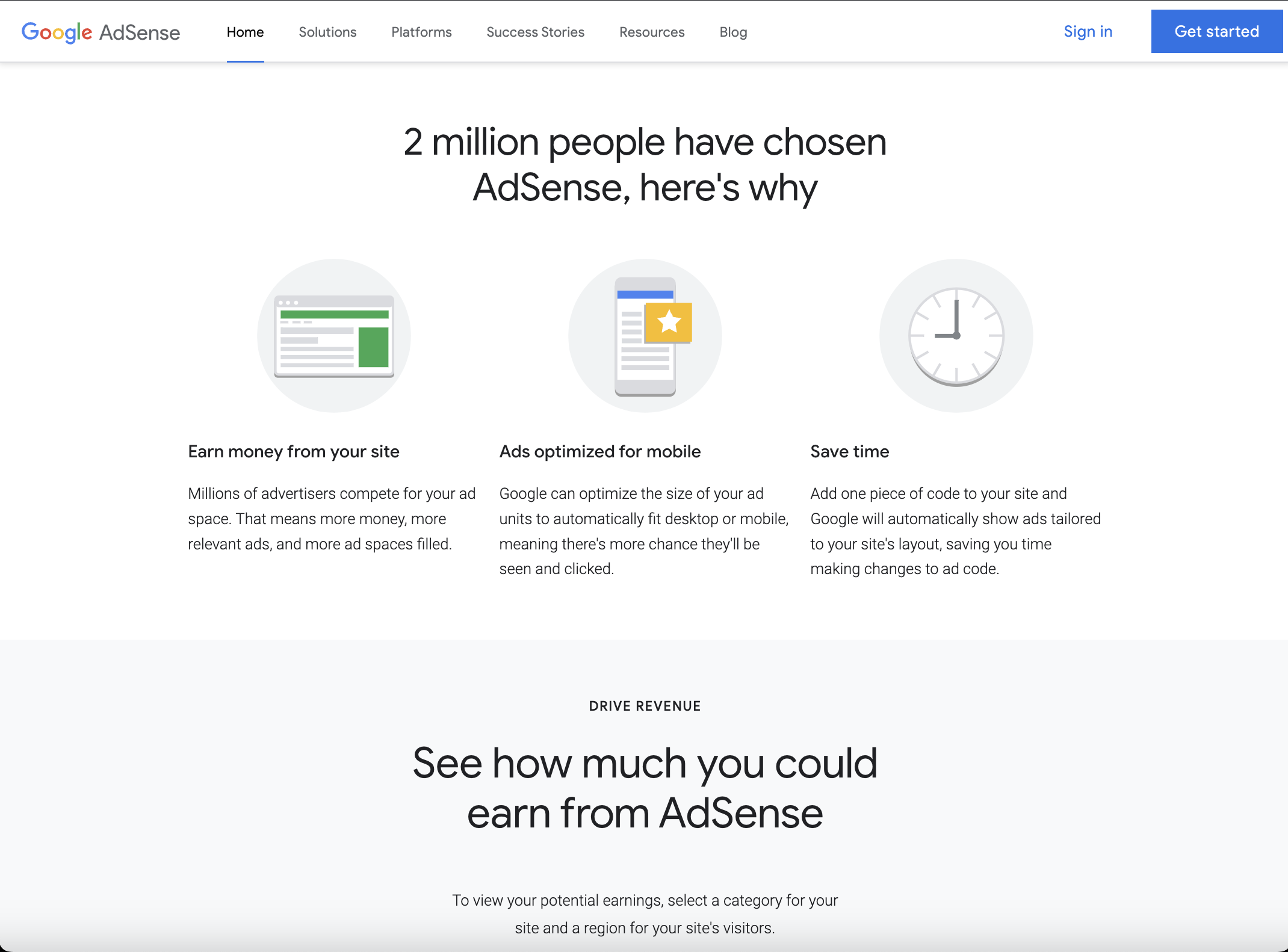The height and width of the screenshot is (952, 1288).
Task: Click the 'Ads optimized for mobile' icon
Action: [x=644, y=335]
